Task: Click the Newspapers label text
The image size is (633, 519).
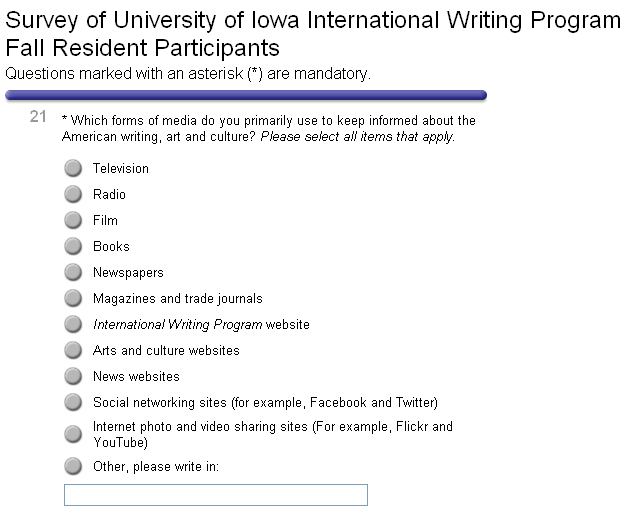Action: (x=128, y=272)
